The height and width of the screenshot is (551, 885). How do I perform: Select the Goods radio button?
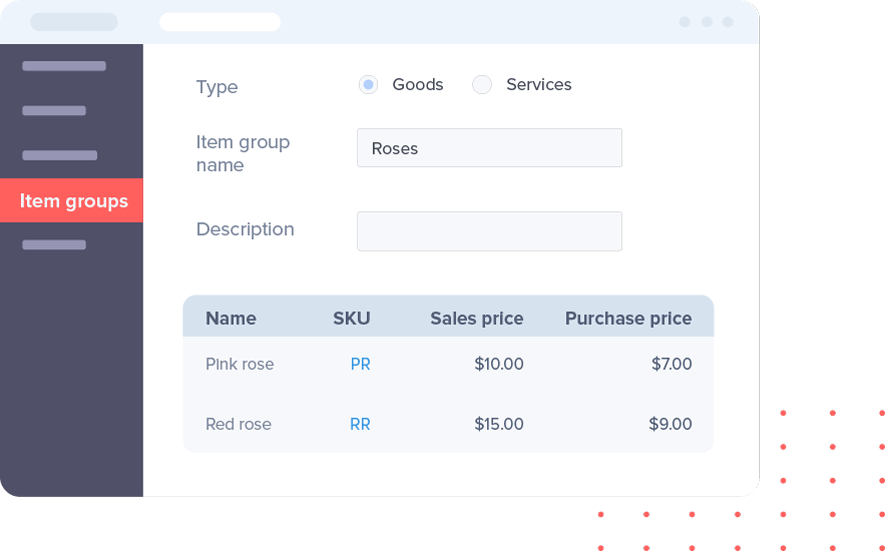368,85
